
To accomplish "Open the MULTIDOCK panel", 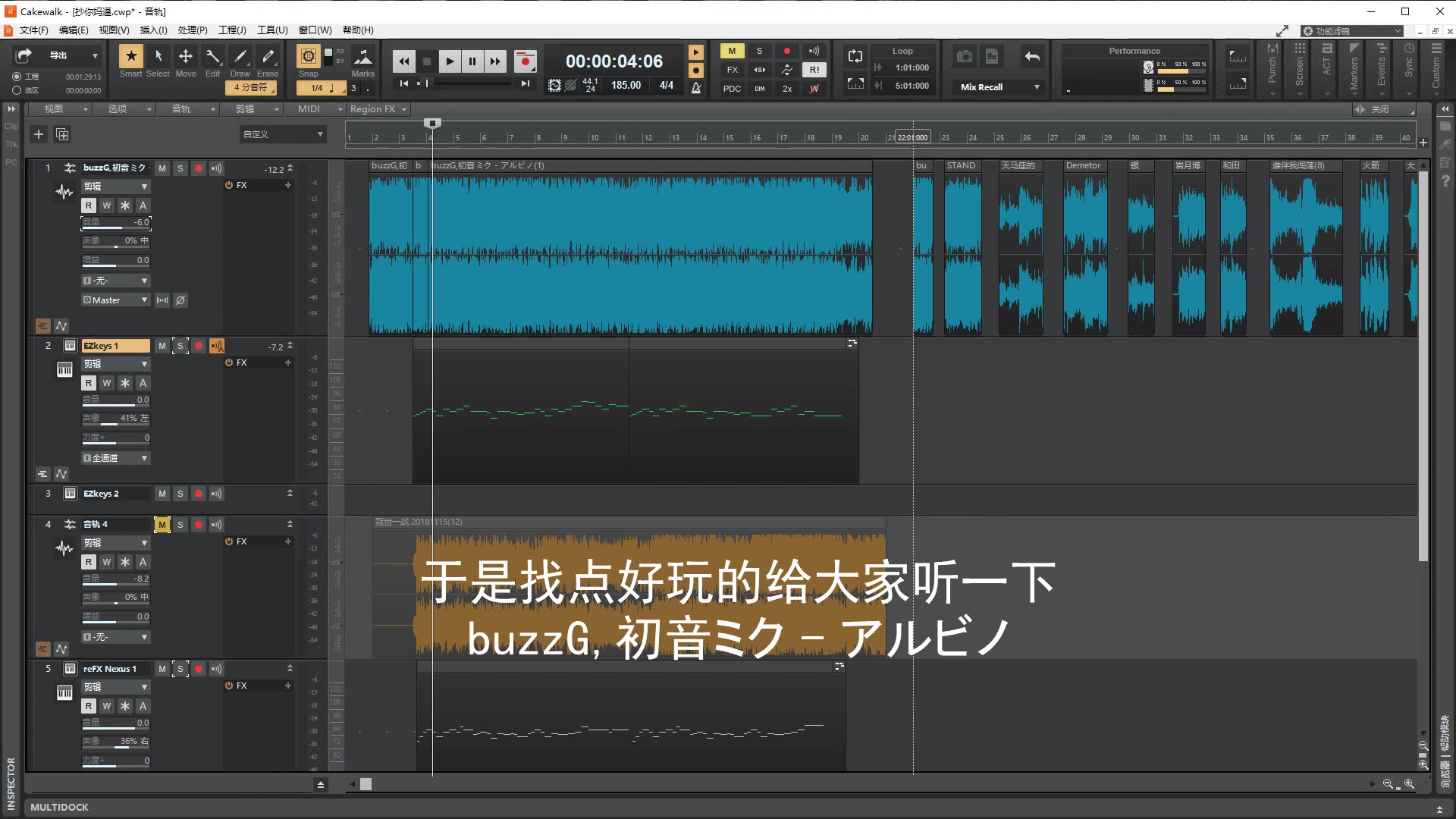I will [59, 808].
